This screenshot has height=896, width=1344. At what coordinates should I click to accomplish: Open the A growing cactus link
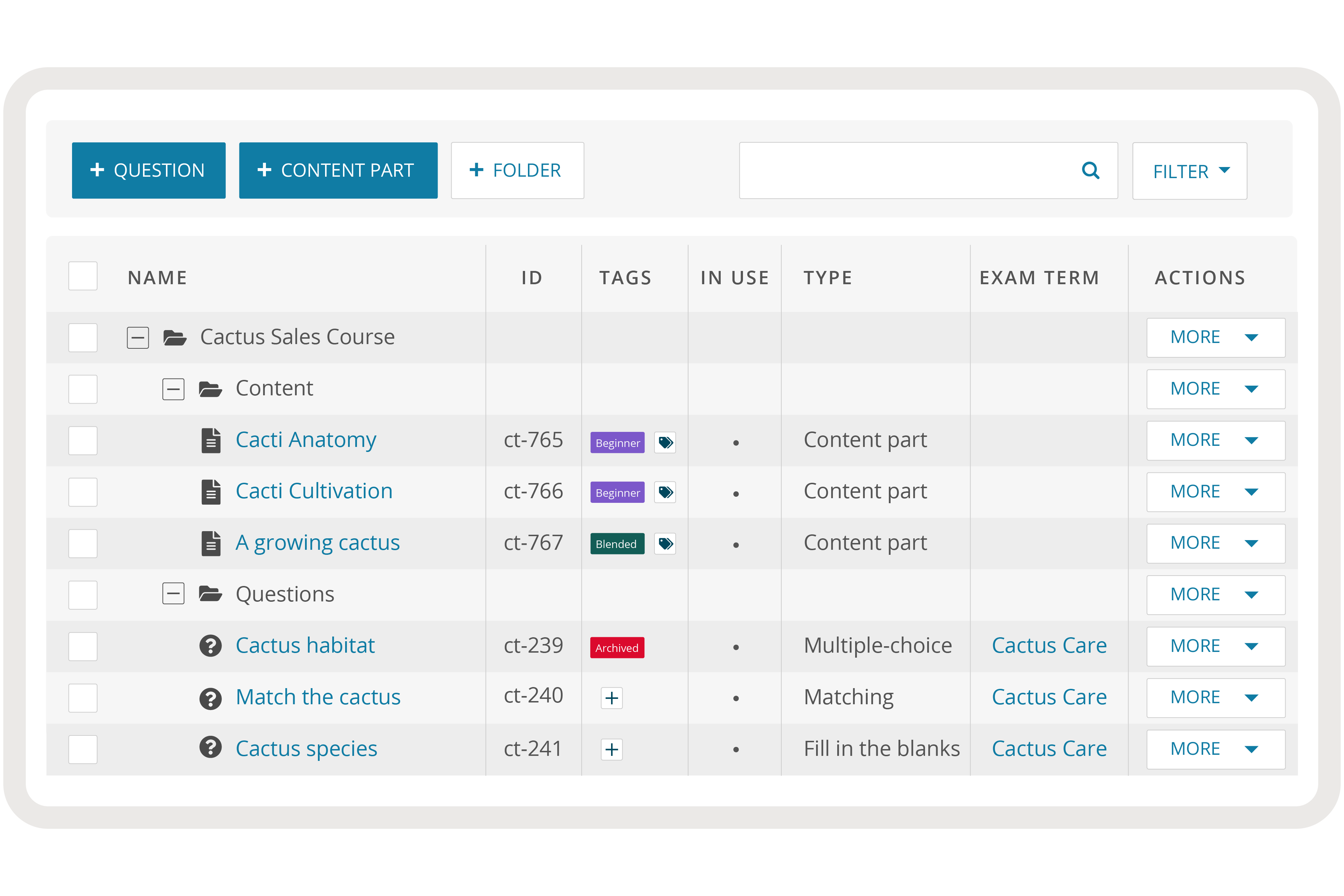click(x=318, y=543)
